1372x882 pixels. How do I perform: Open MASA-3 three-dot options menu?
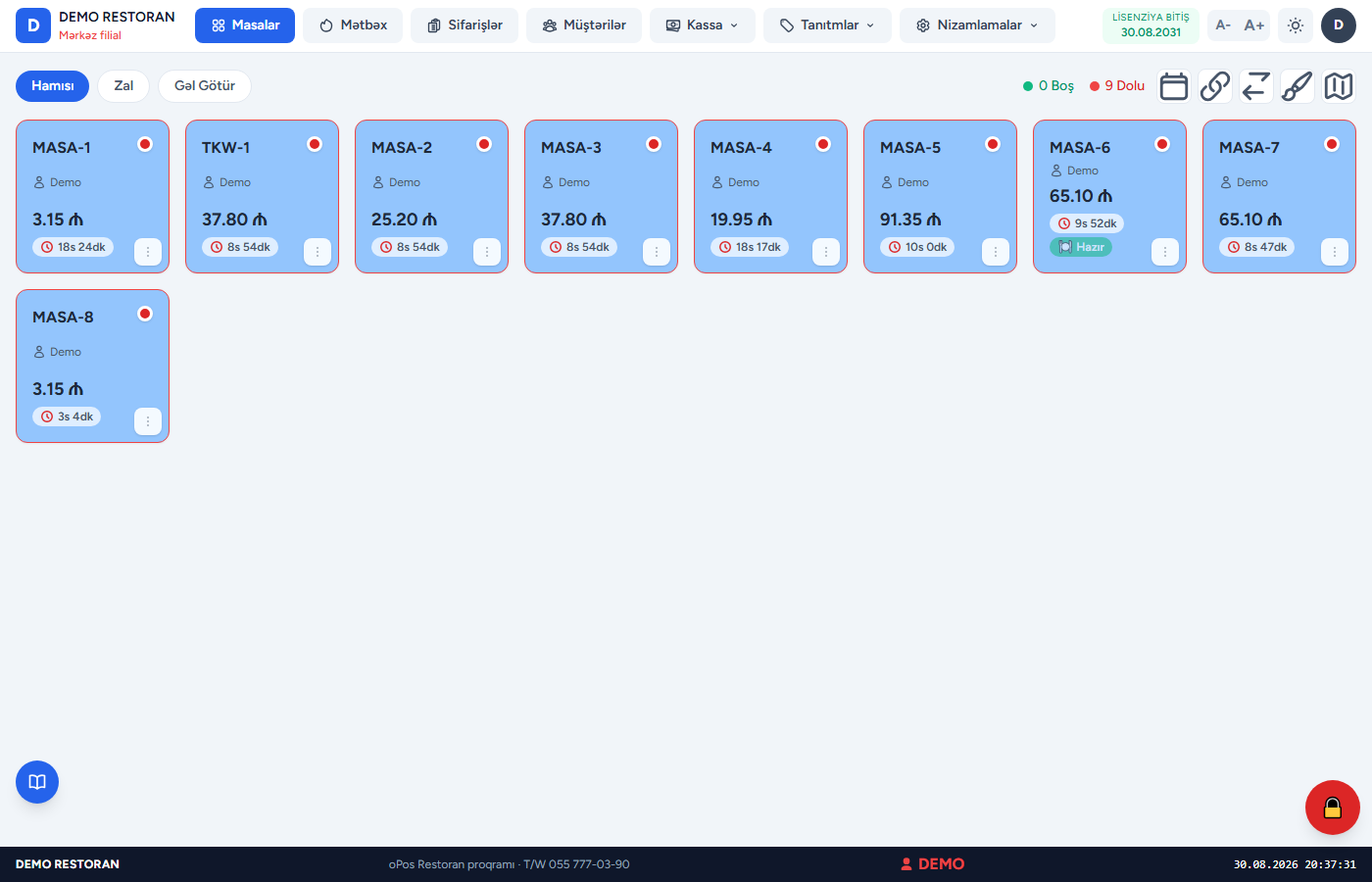click(657, 252)
